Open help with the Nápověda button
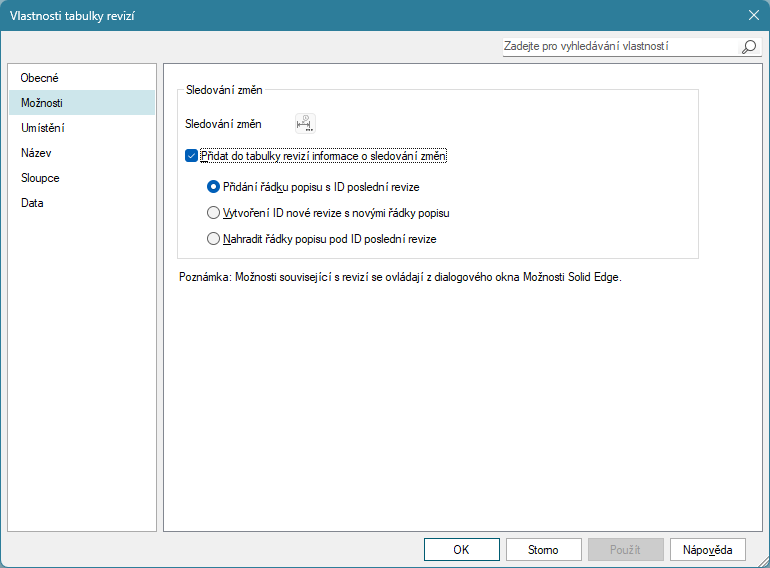Viewport: 770px width, 568px height. click(x=707, y=550)
